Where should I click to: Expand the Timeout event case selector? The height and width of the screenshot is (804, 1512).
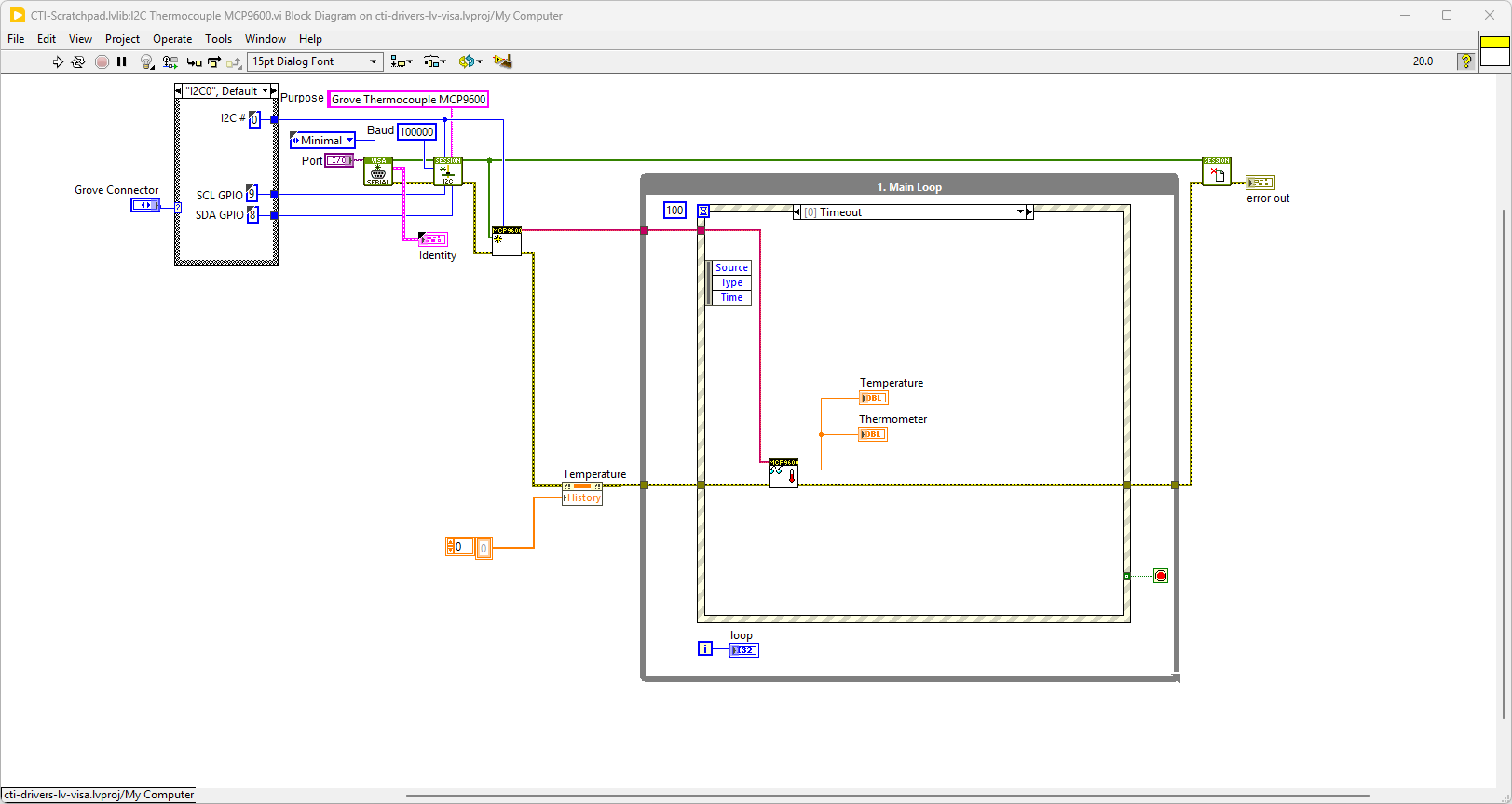point(1020,212)
